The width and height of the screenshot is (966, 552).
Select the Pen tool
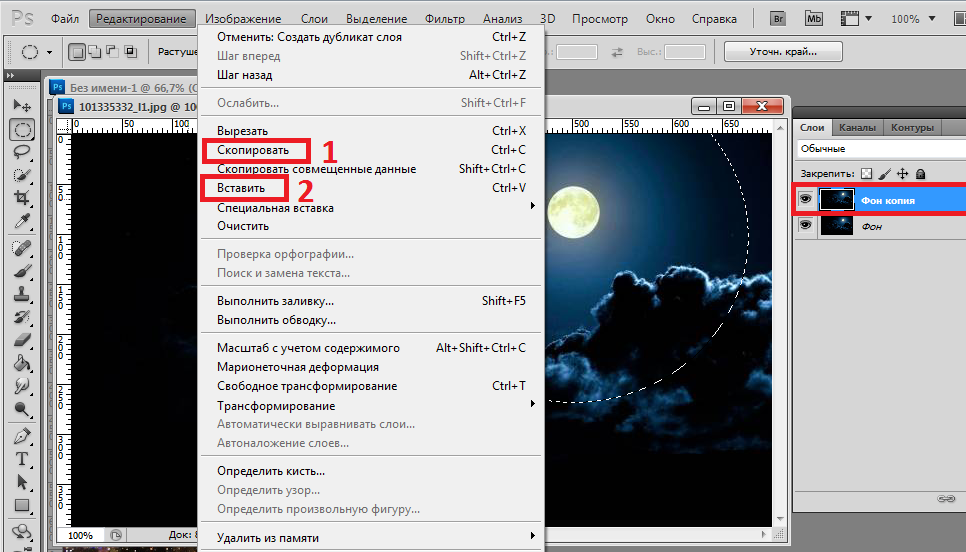(21, 437)
